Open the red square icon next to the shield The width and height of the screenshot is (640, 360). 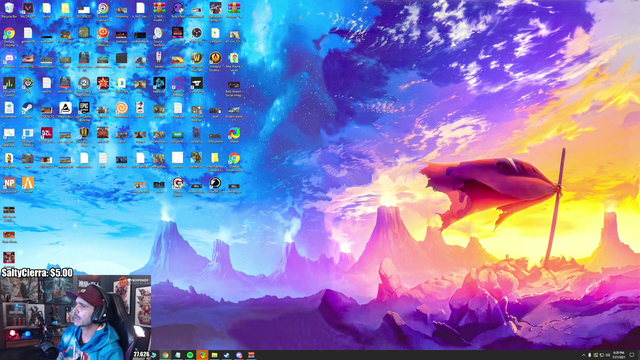point(103,133)
